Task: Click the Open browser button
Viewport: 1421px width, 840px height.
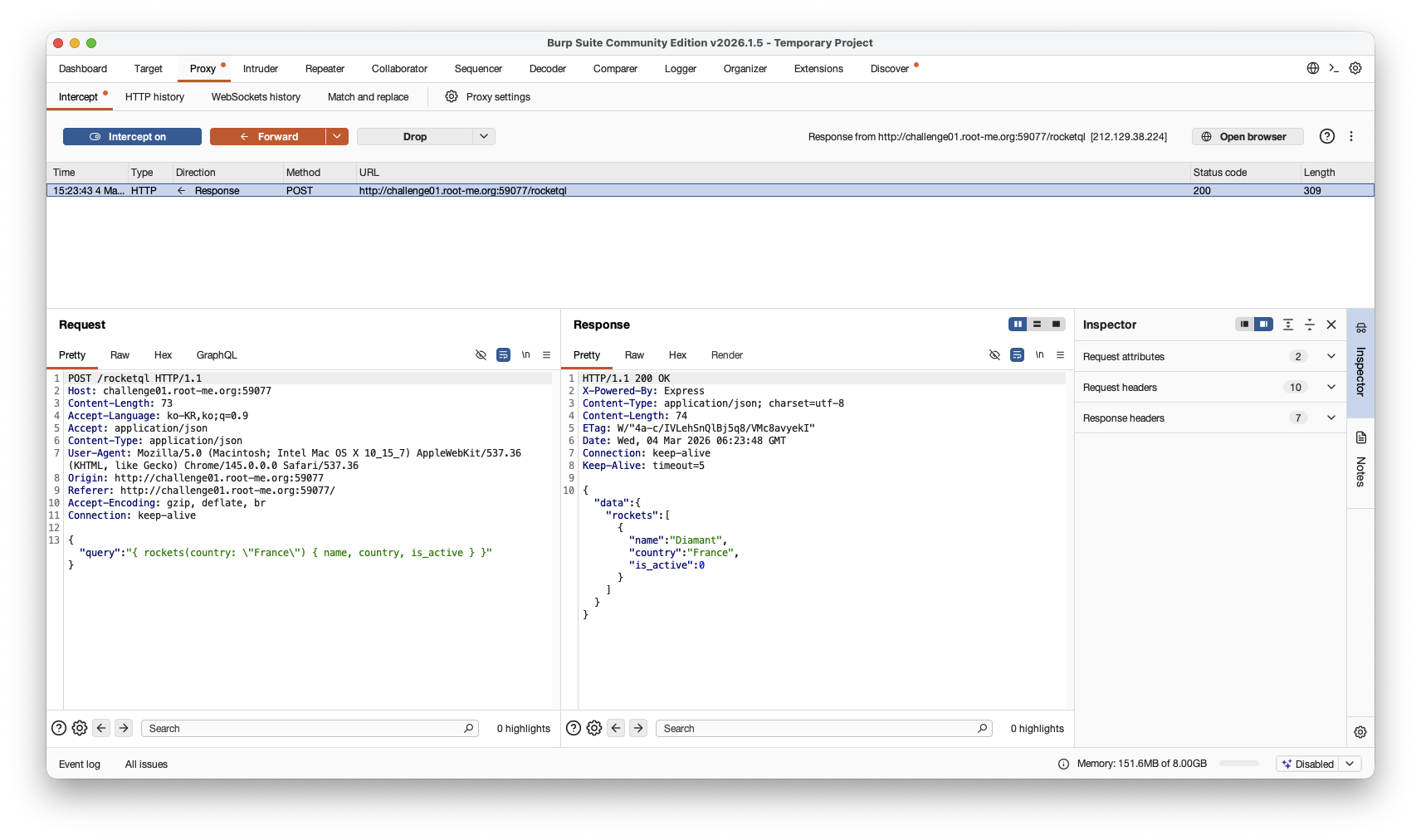Action: [x=1248, y=136]
